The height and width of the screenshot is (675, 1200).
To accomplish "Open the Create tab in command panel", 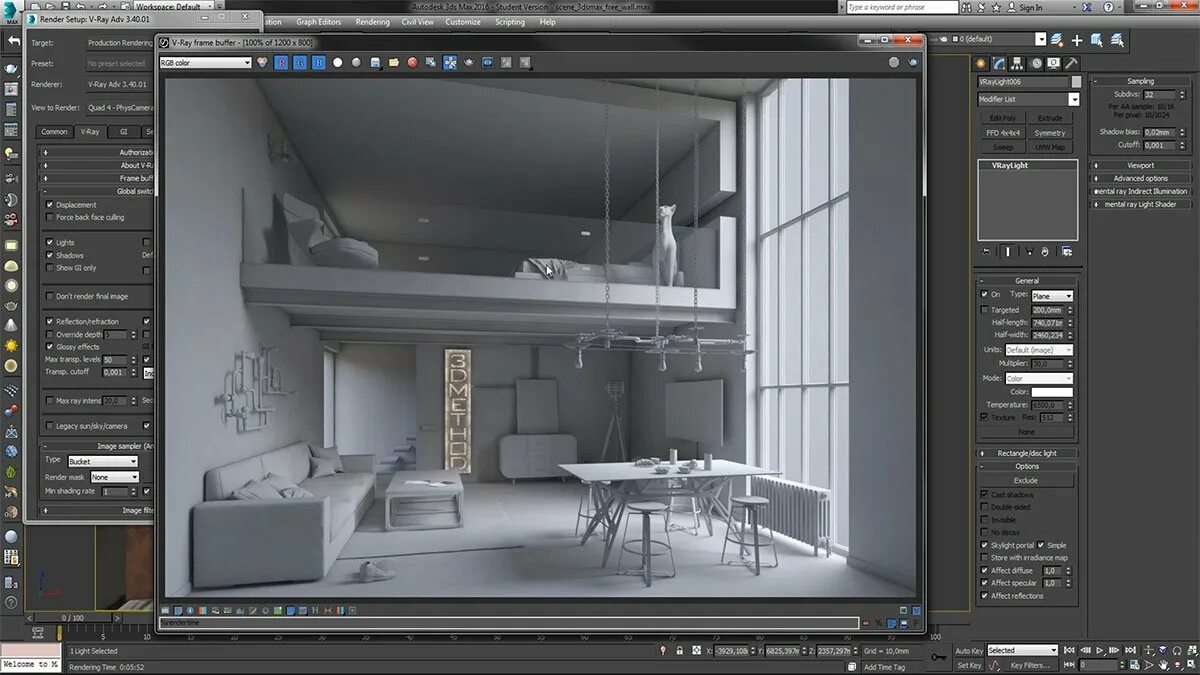I will pos(983,63).
